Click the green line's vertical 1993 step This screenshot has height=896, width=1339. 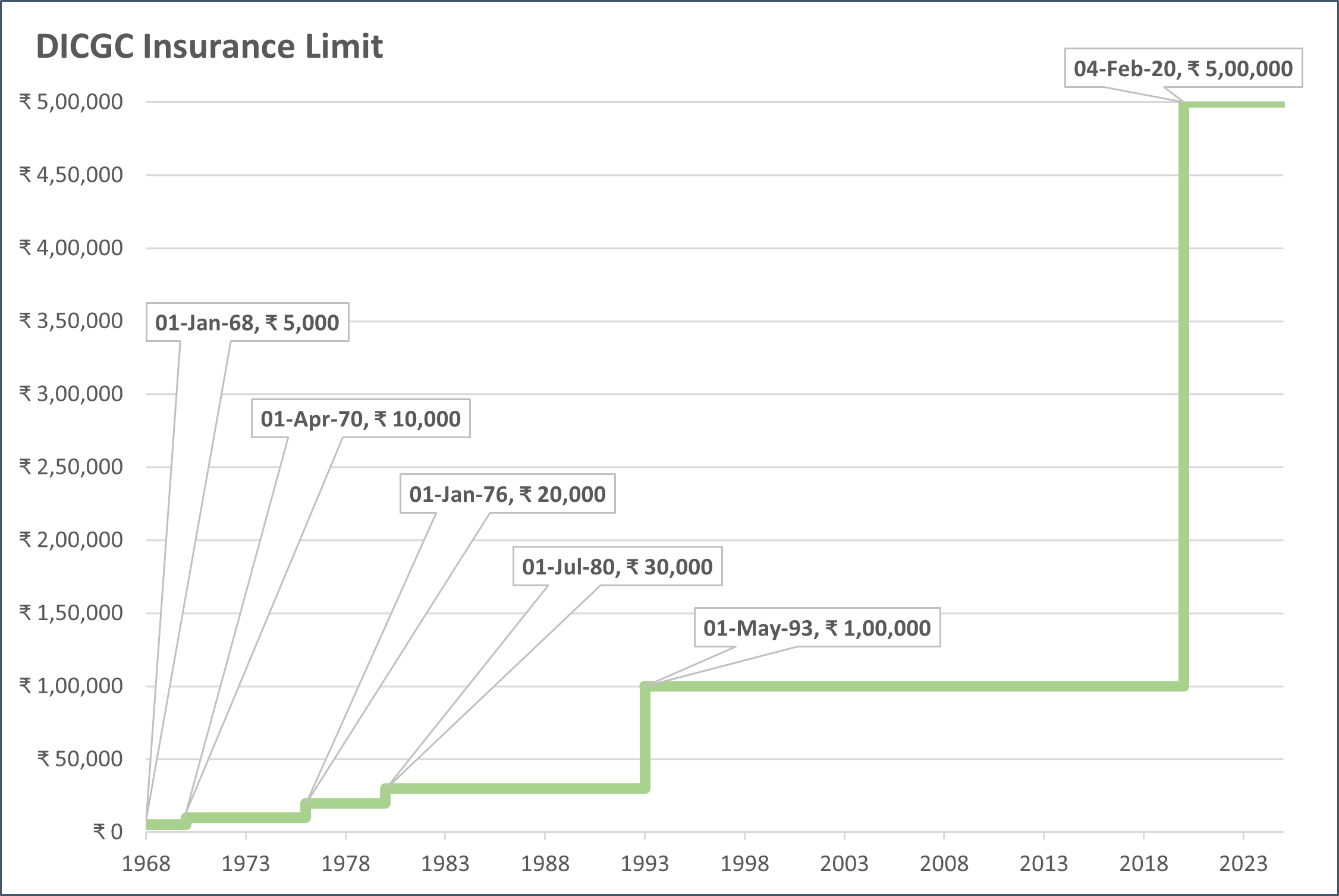pos(645,737)
